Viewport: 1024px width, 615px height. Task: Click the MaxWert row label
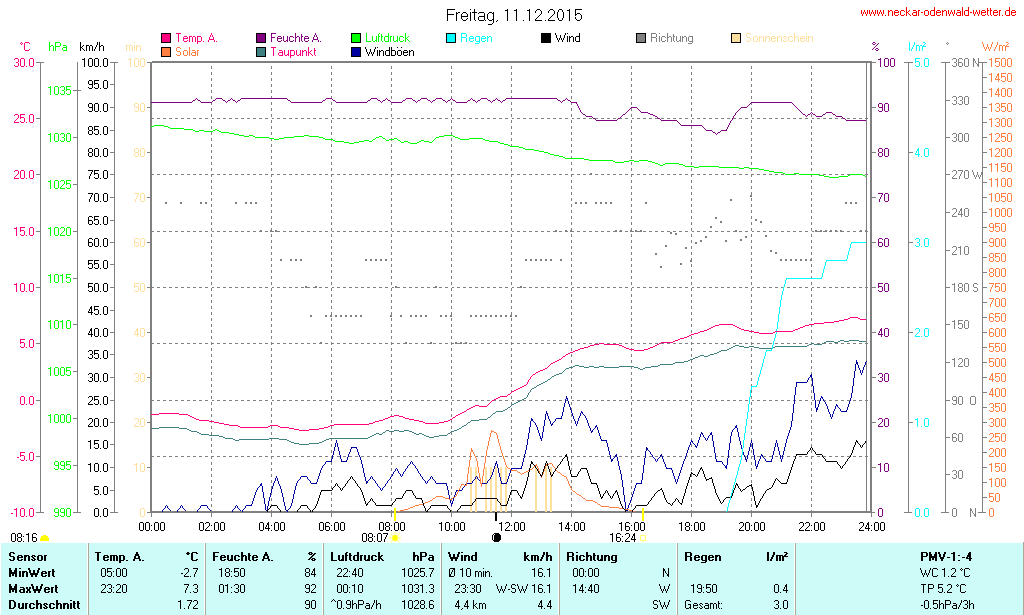(33, 589)
